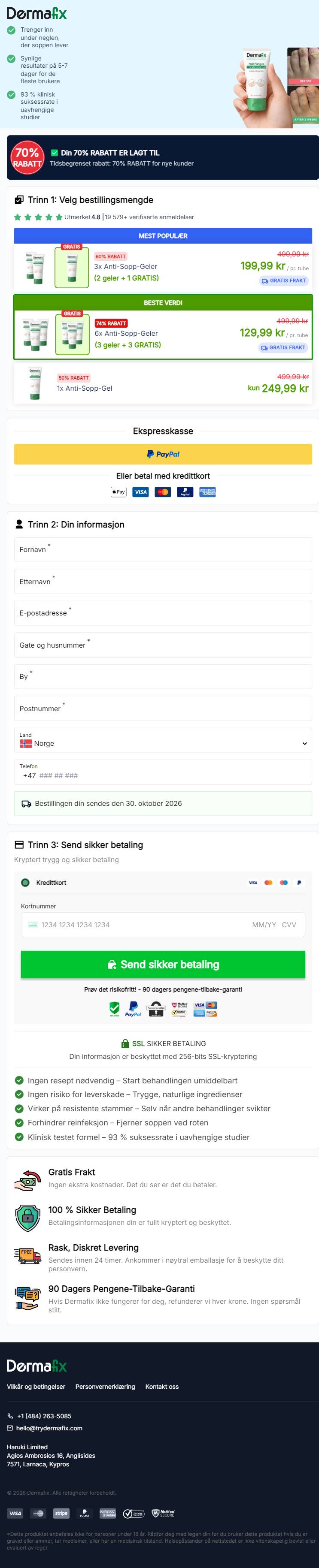Image resolution: width=319 pixels, height=1568 pixels.
Task: Open the Land country dropdown
Action: (163, 740)
